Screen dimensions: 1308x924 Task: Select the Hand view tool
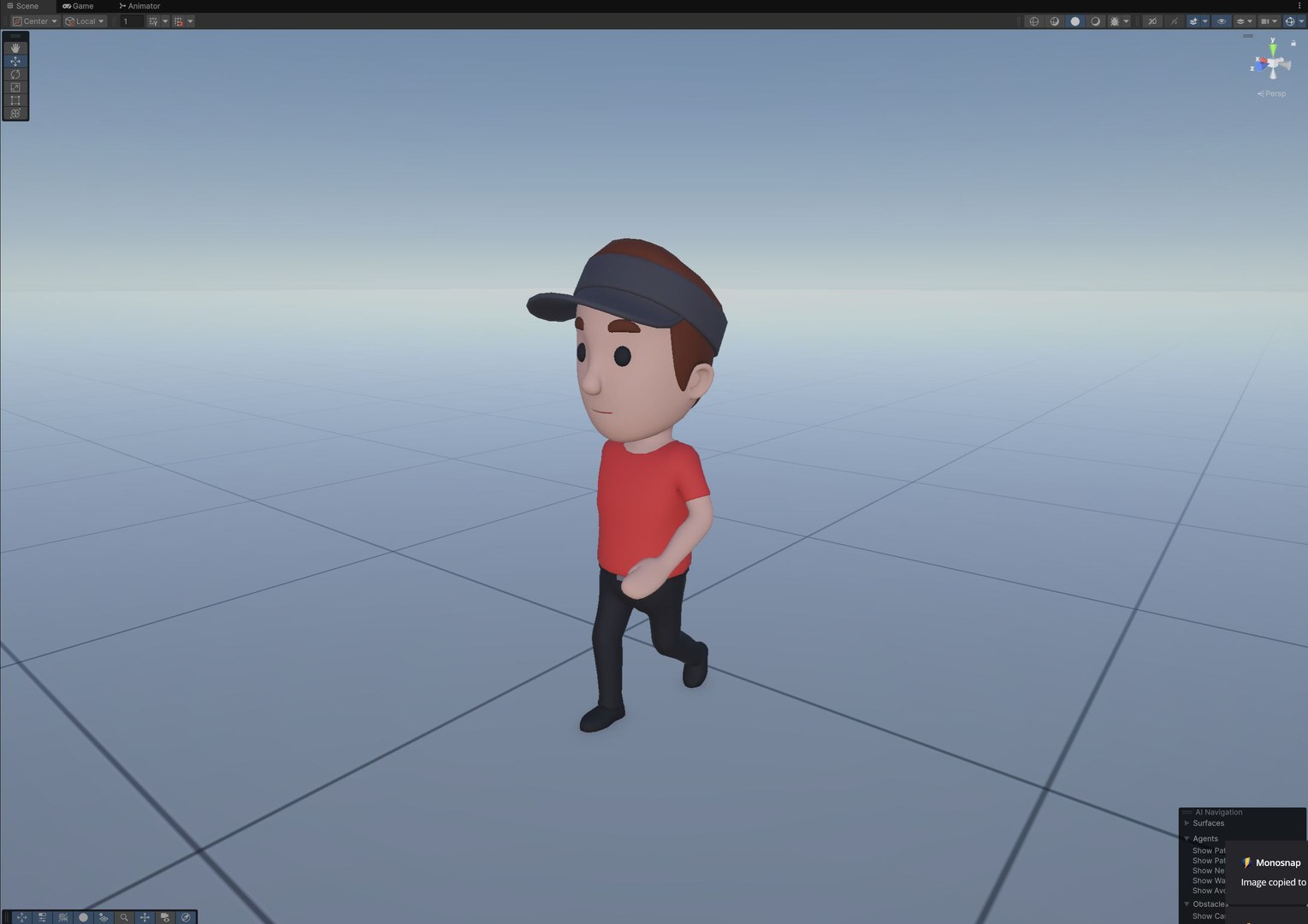(x=15, y=49)
